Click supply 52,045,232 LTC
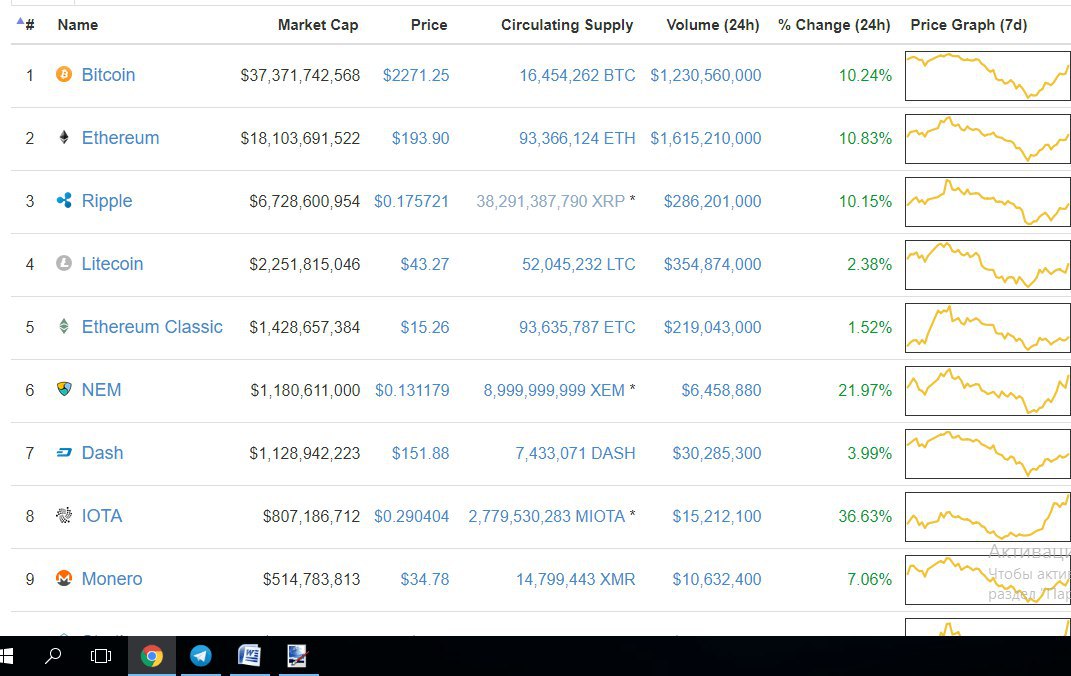 coord(579,264)
